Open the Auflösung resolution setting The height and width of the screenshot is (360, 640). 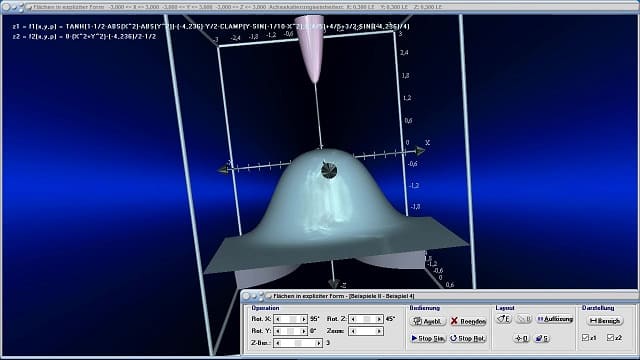(555, 319)
